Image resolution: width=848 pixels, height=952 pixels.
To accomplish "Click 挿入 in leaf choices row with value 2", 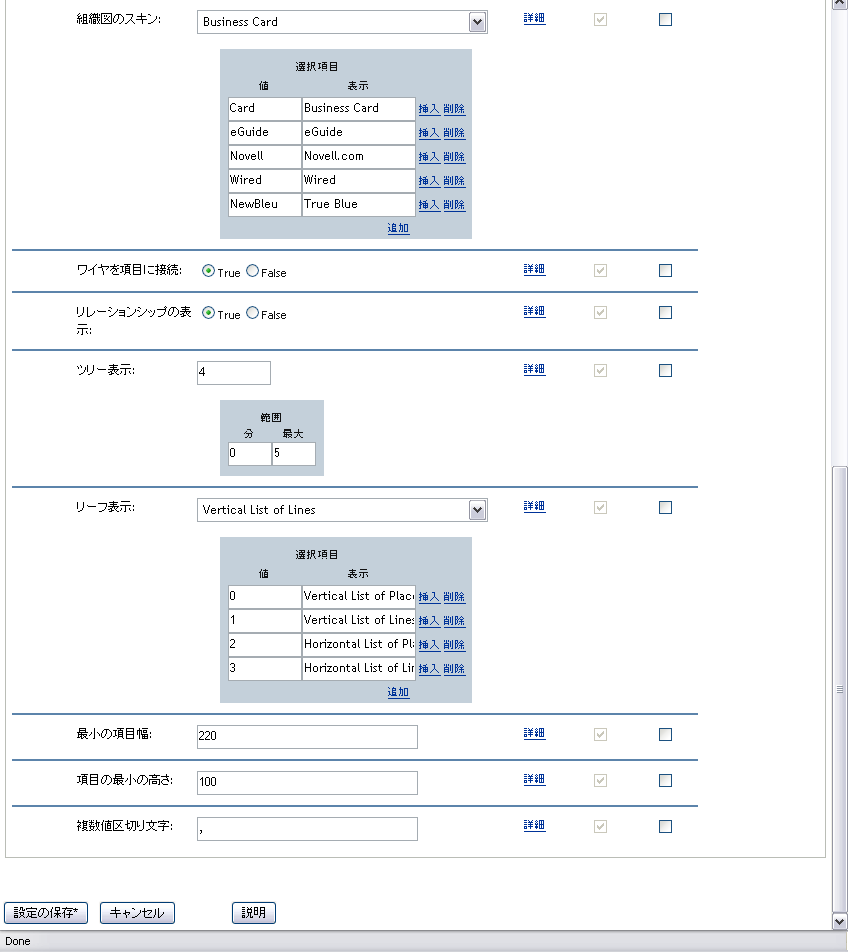I will click(x=429, y=645).
